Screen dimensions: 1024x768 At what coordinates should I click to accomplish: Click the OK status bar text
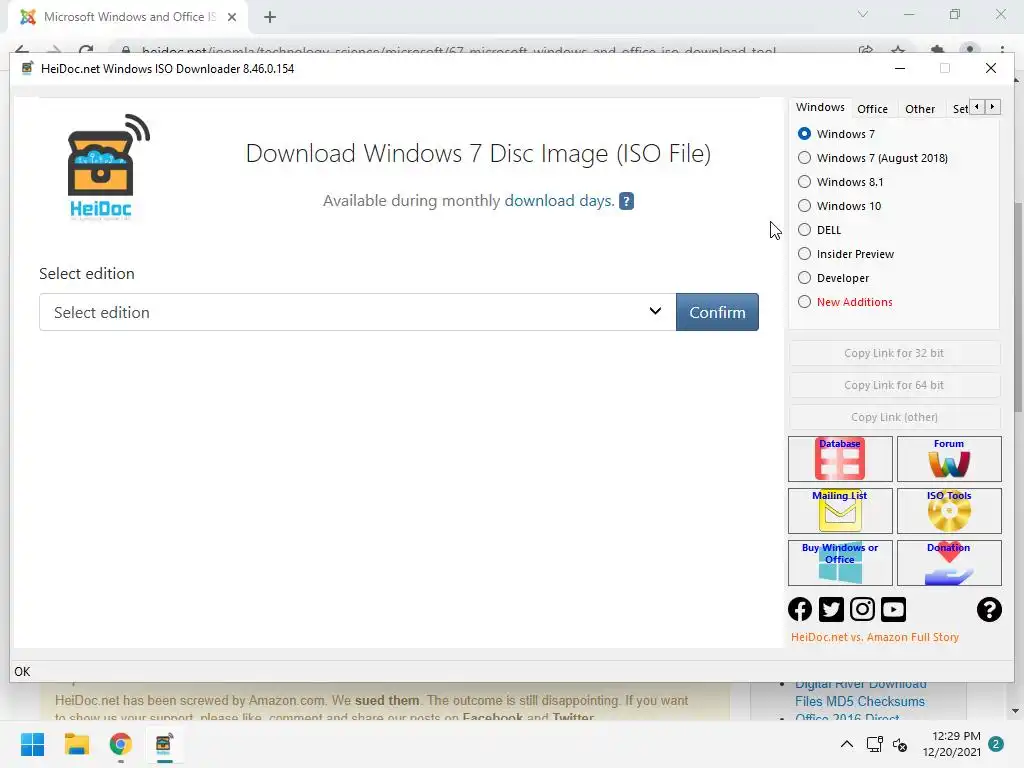point(22,672)
